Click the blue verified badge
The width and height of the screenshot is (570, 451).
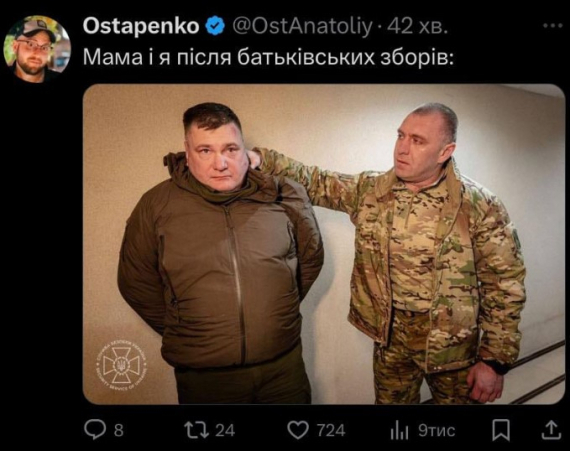216,26
